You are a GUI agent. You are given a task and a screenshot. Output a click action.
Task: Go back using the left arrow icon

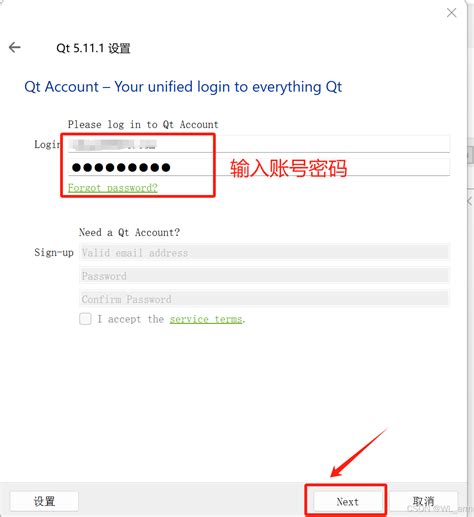(x=14, y=47)
